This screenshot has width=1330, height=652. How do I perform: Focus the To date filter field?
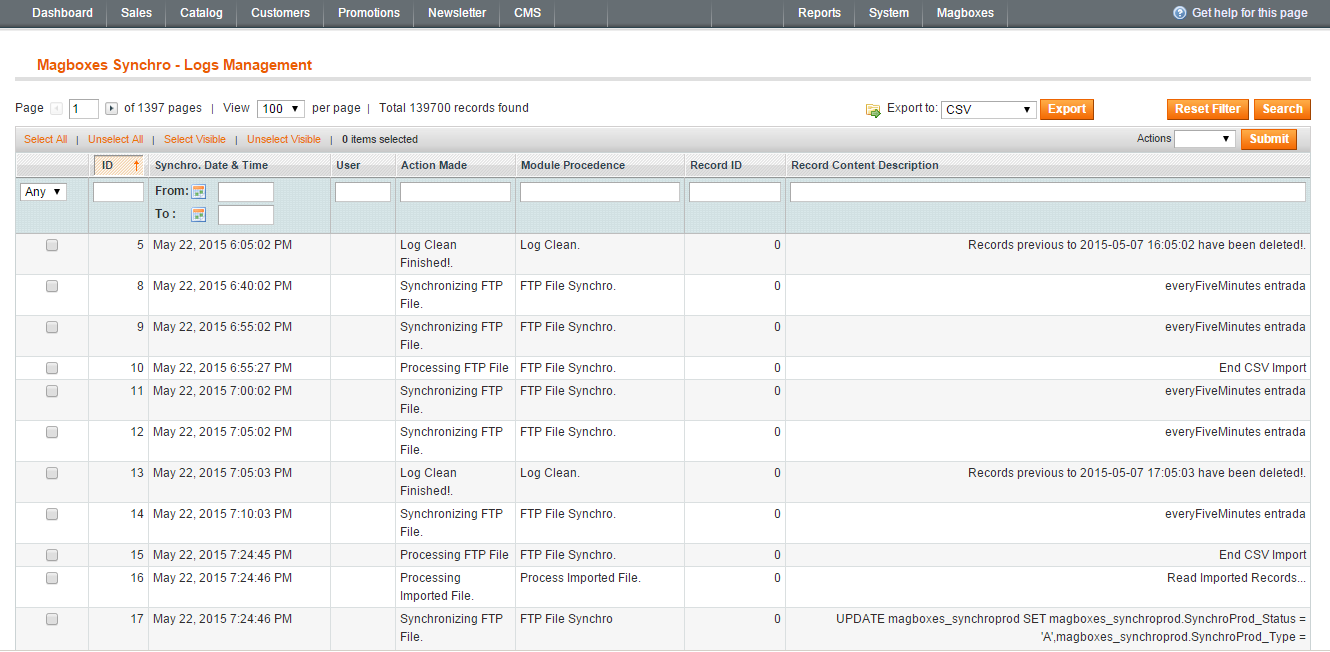(x=246, y=215)
